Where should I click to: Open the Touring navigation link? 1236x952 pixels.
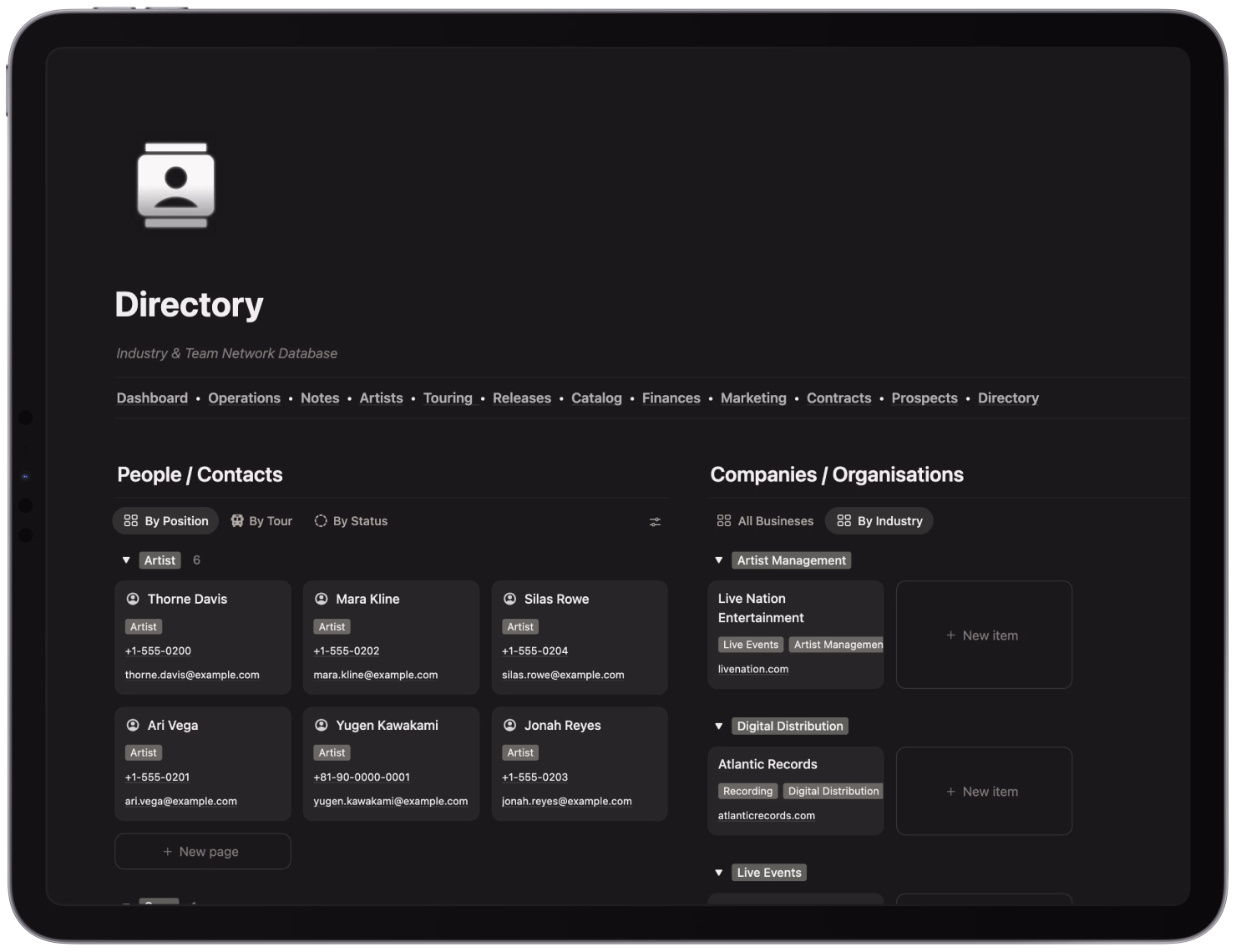click(448, 398)
